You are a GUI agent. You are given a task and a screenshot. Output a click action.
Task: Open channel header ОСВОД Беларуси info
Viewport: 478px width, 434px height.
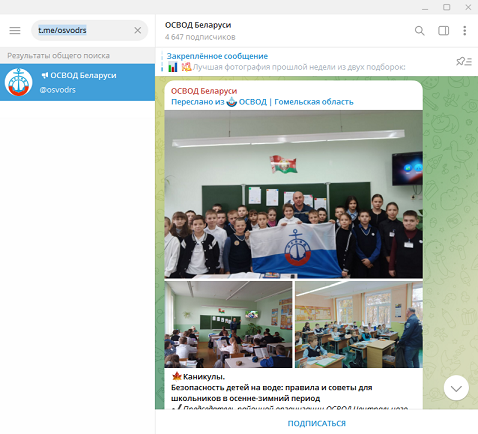[198, 25]
